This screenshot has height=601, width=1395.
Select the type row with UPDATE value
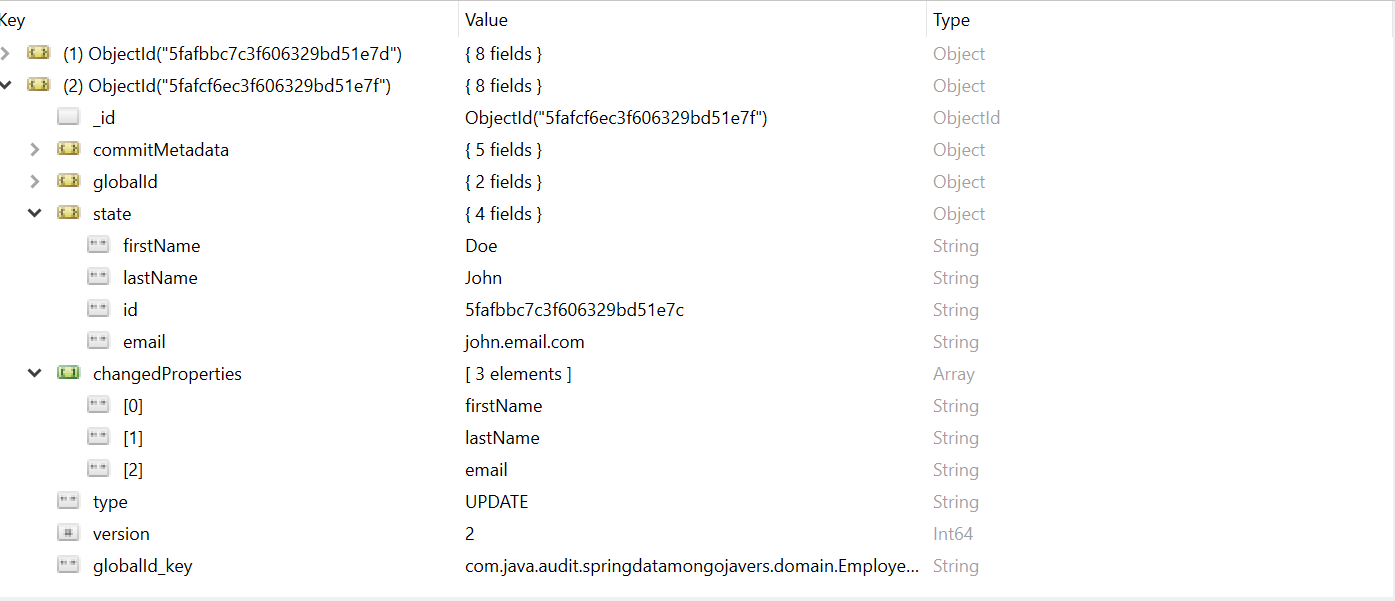pyautogui.click(x=110, y=502)
